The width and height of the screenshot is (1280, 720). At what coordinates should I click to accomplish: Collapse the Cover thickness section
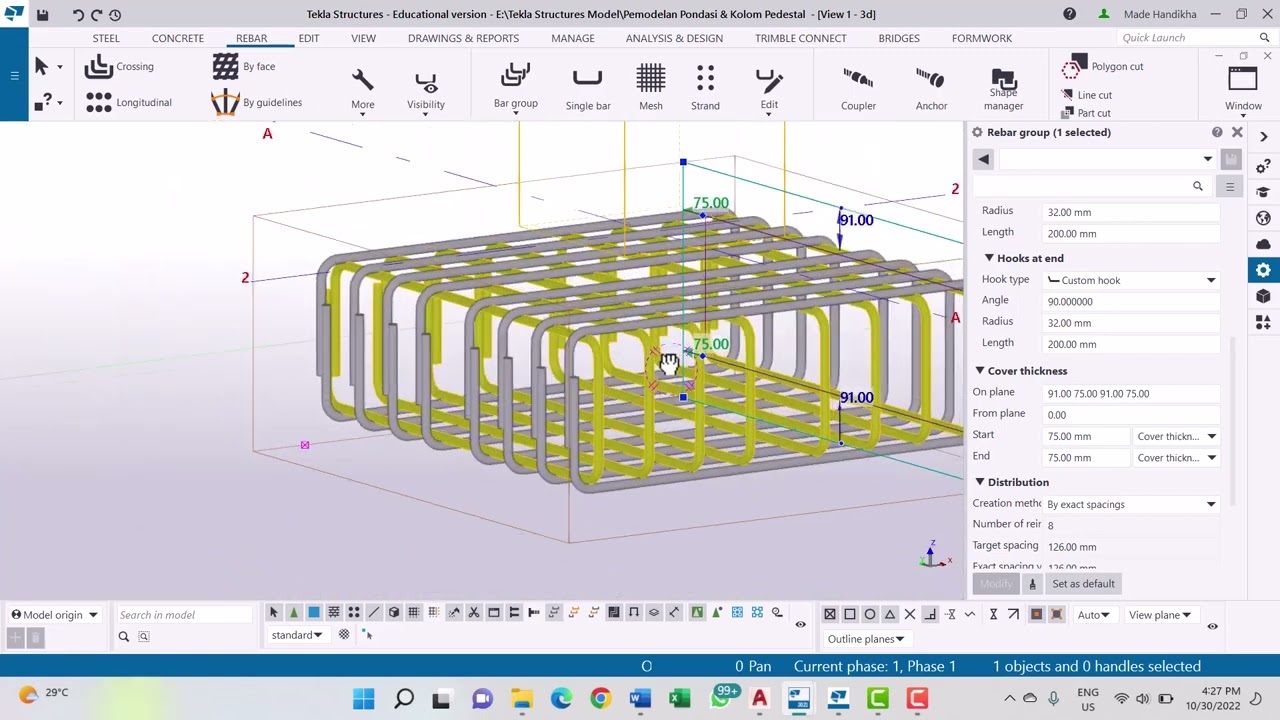[979, 371]
